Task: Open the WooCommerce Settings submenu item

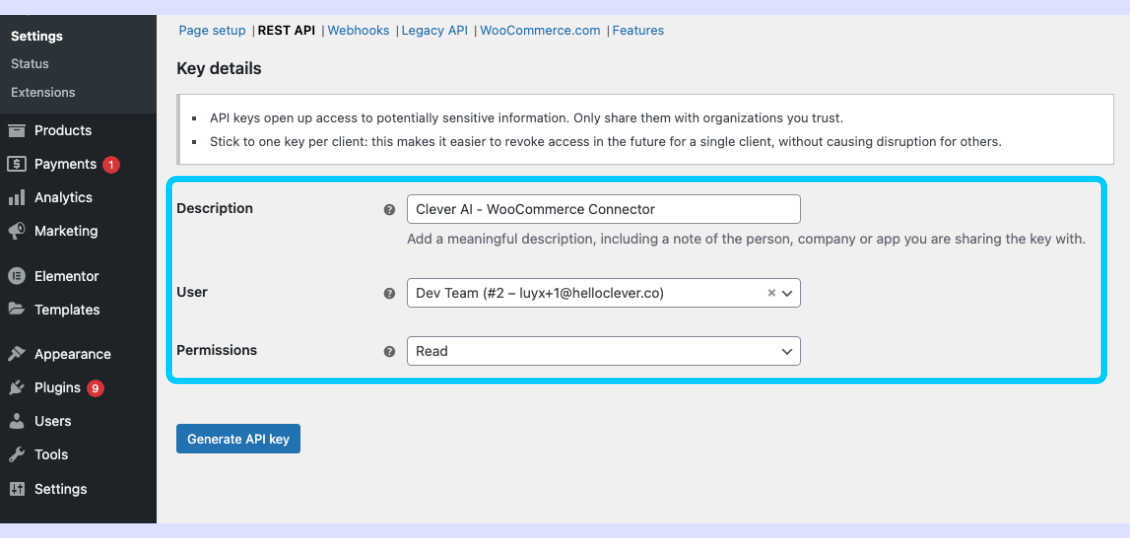Action: (37, 36)
